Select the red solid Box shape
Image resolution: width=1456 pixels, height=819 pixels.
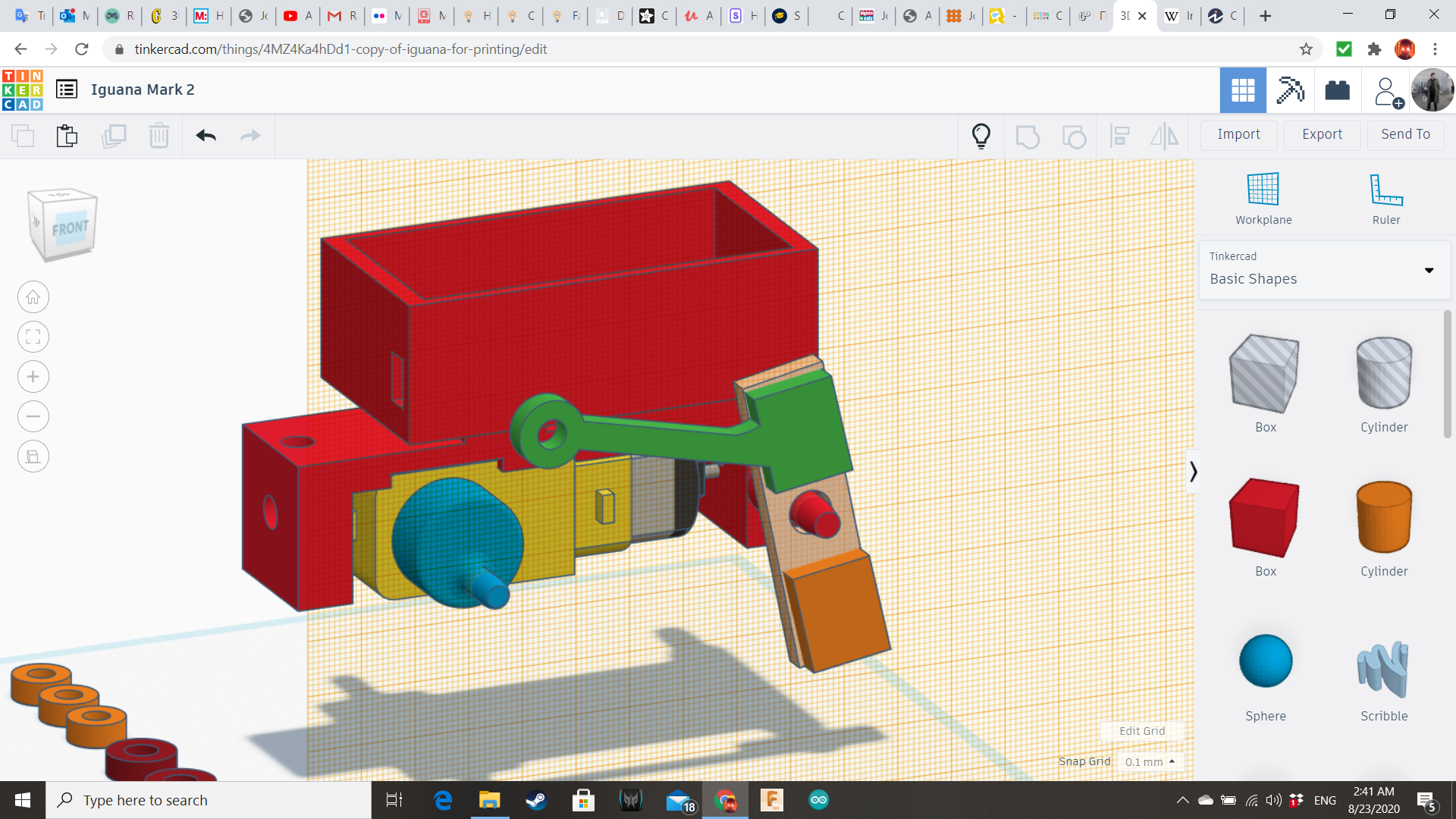[x=1265, y=518]
